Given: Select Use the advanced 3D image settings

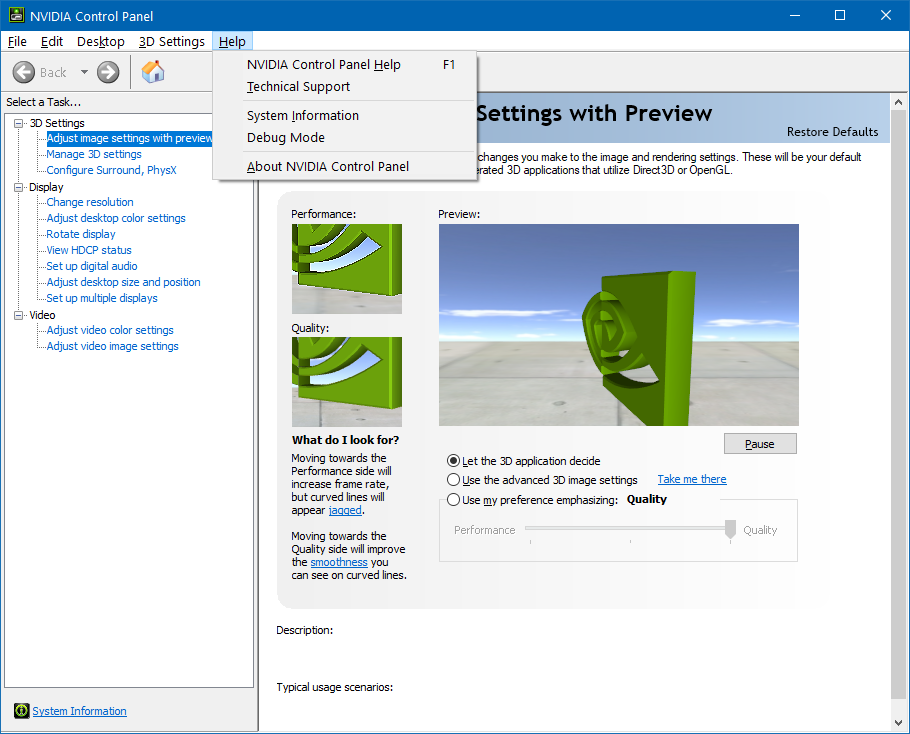Looking at the screenshot, I should tap(453, 480).
